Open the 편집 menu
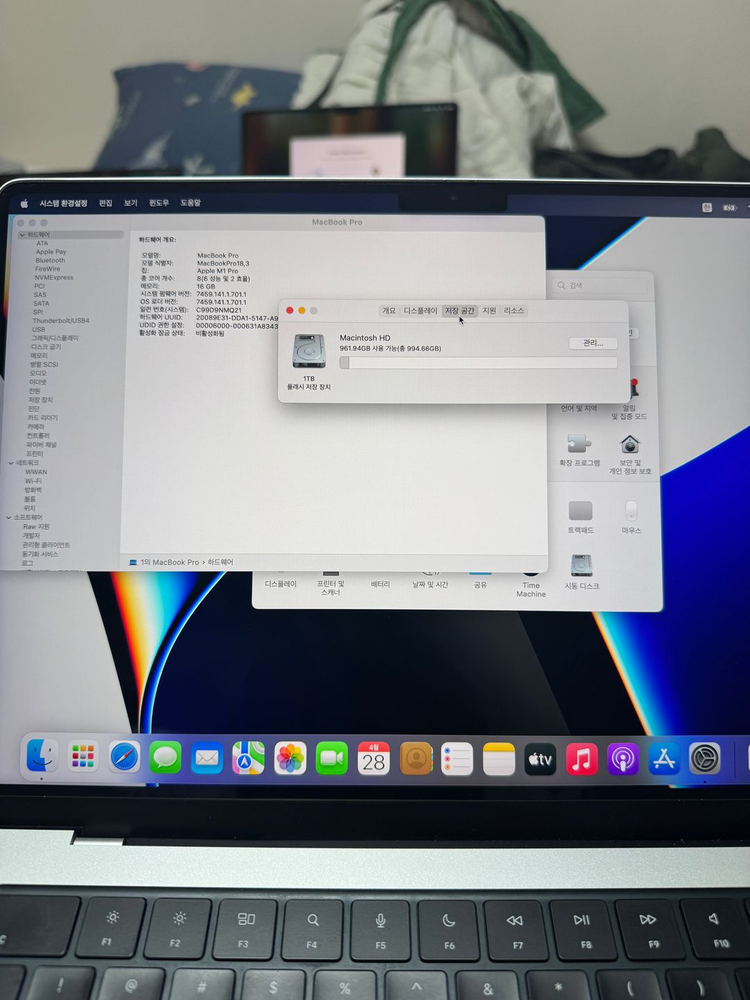 (x=105, y=203)
